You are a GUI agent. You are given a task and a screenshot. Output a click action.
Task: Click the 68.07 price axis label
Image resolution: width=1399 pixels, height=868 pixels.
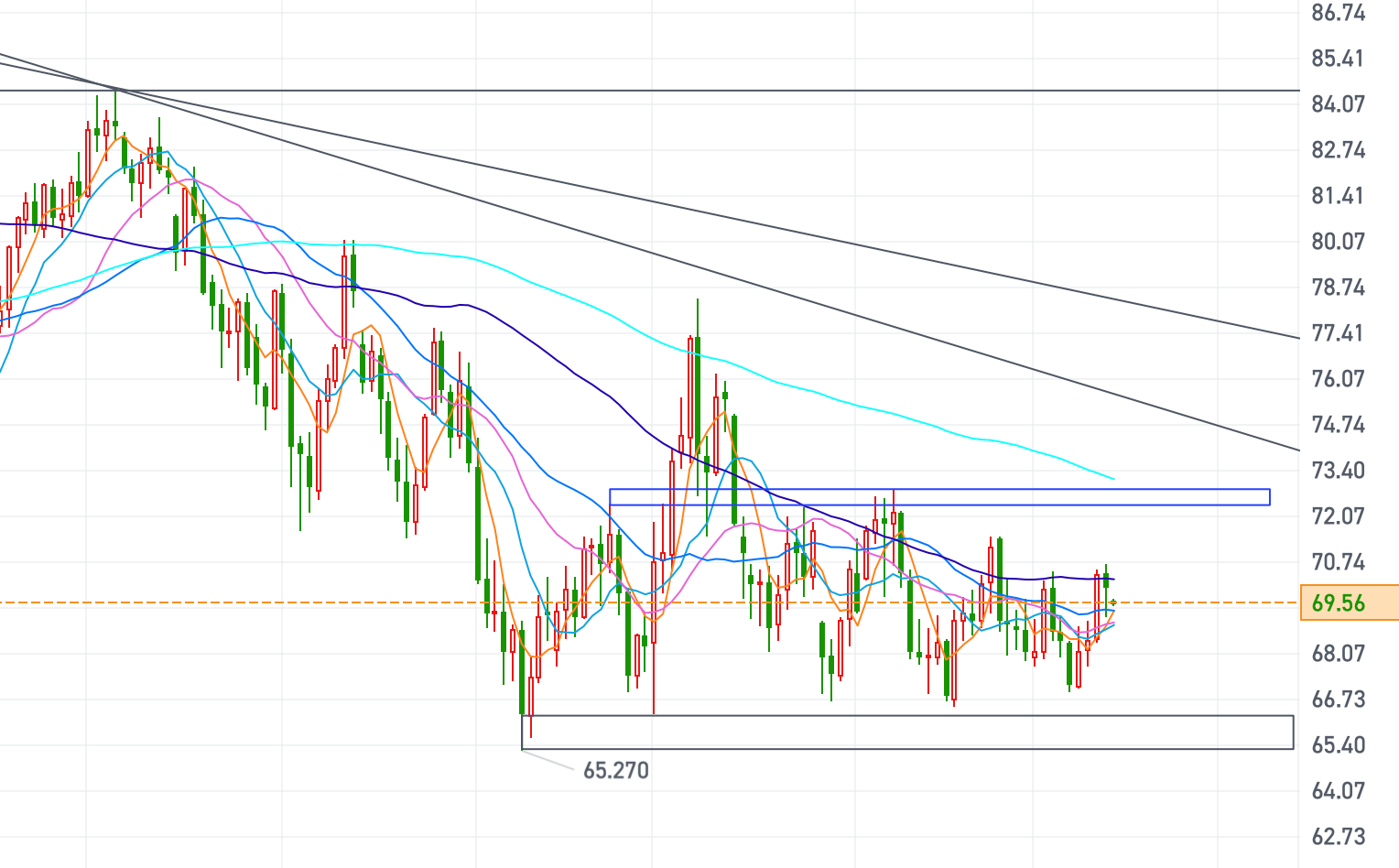pyautogui.click(x=1338, y=653)
